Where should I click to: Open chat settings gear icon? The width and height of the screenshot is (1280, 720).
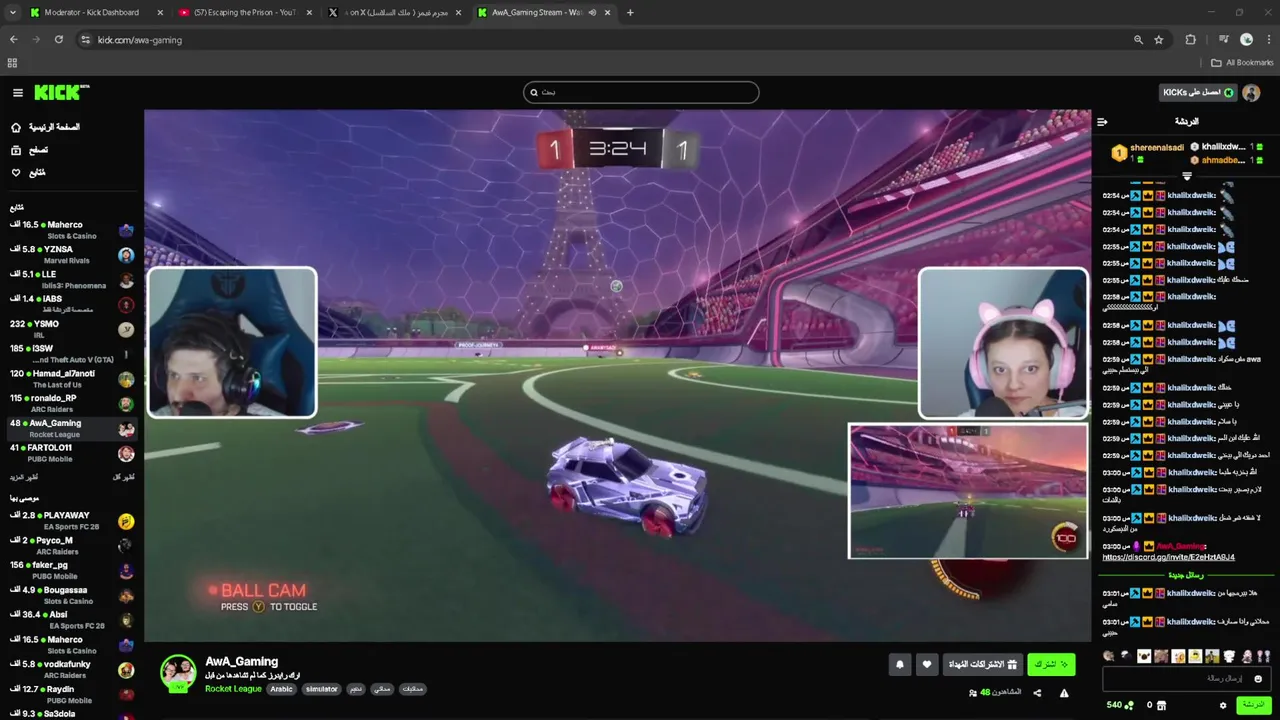(x=1223, y=705)
